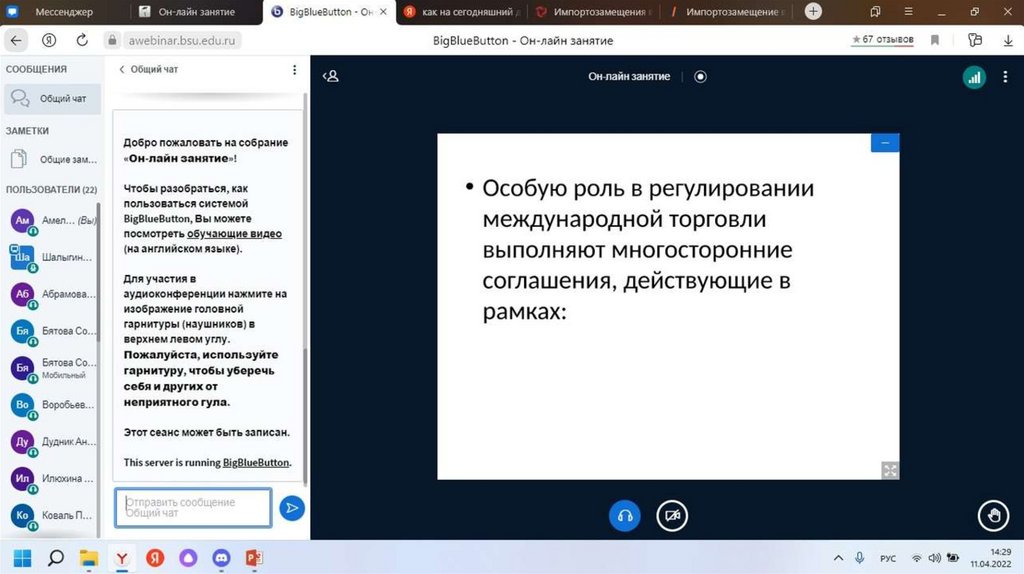Image resolution: width=1024 pixels, height=574 pixels.
Task: Minimize the presentation with the blue minus button
Action: [885, 143]
